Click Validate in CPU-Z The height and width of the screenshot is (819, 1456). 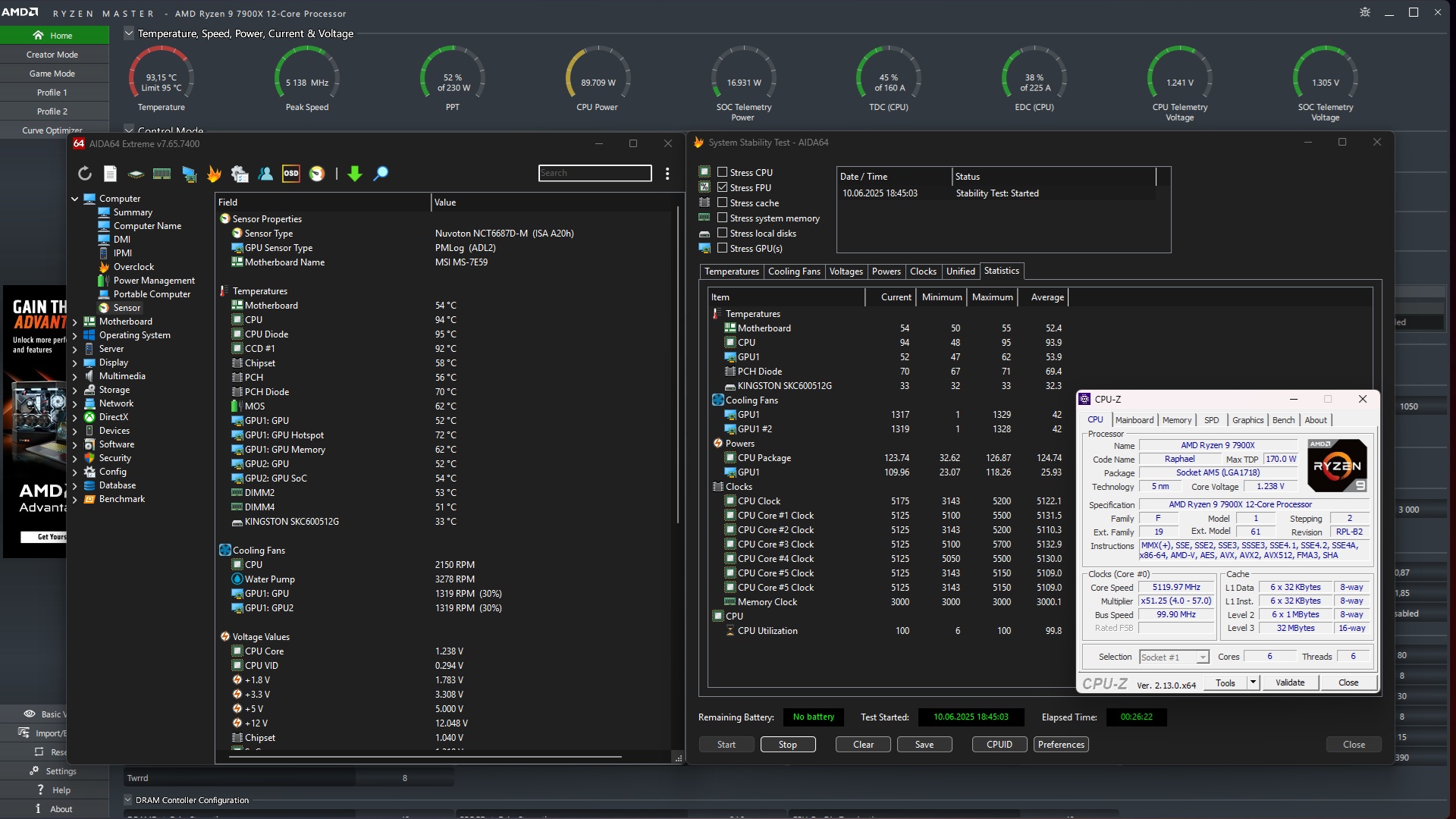(1290, 682)
